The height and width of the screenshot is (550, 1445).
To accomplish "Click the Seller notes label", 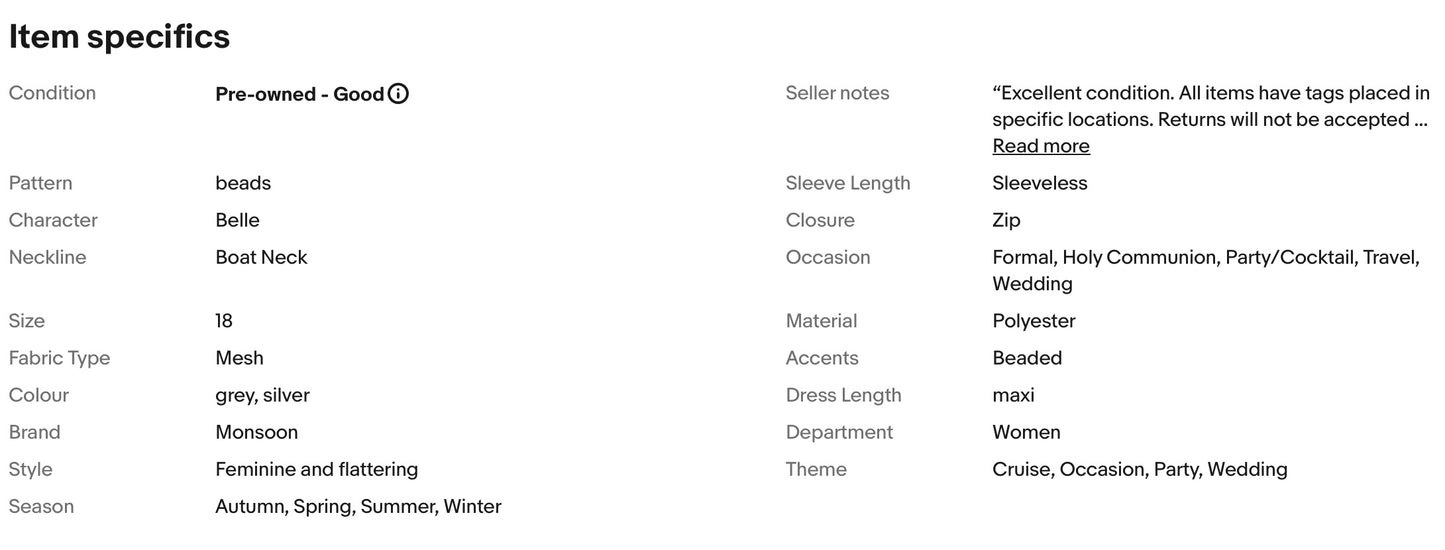I will tap(837, 93).
